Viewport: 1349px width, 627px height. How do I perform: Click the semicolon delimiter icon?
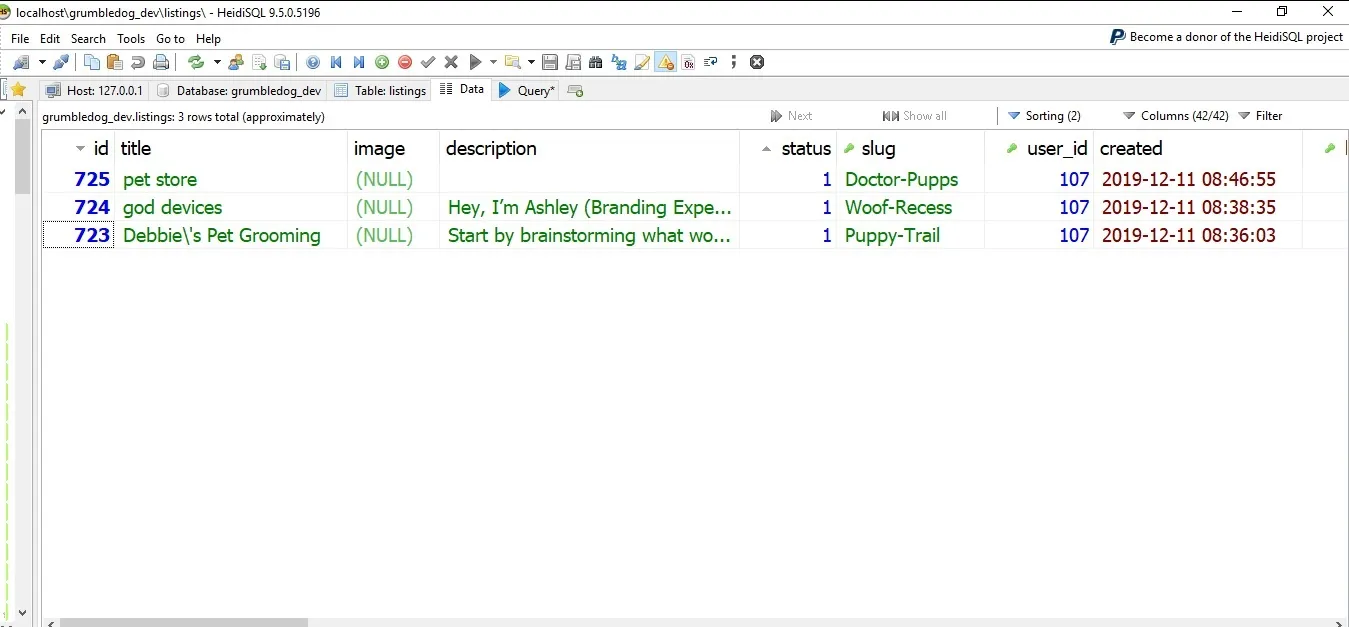coord(734,62)
